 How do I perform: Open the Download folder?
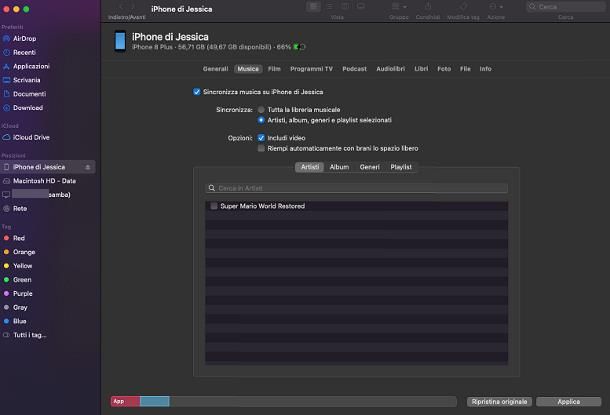(x=28, y=108)
